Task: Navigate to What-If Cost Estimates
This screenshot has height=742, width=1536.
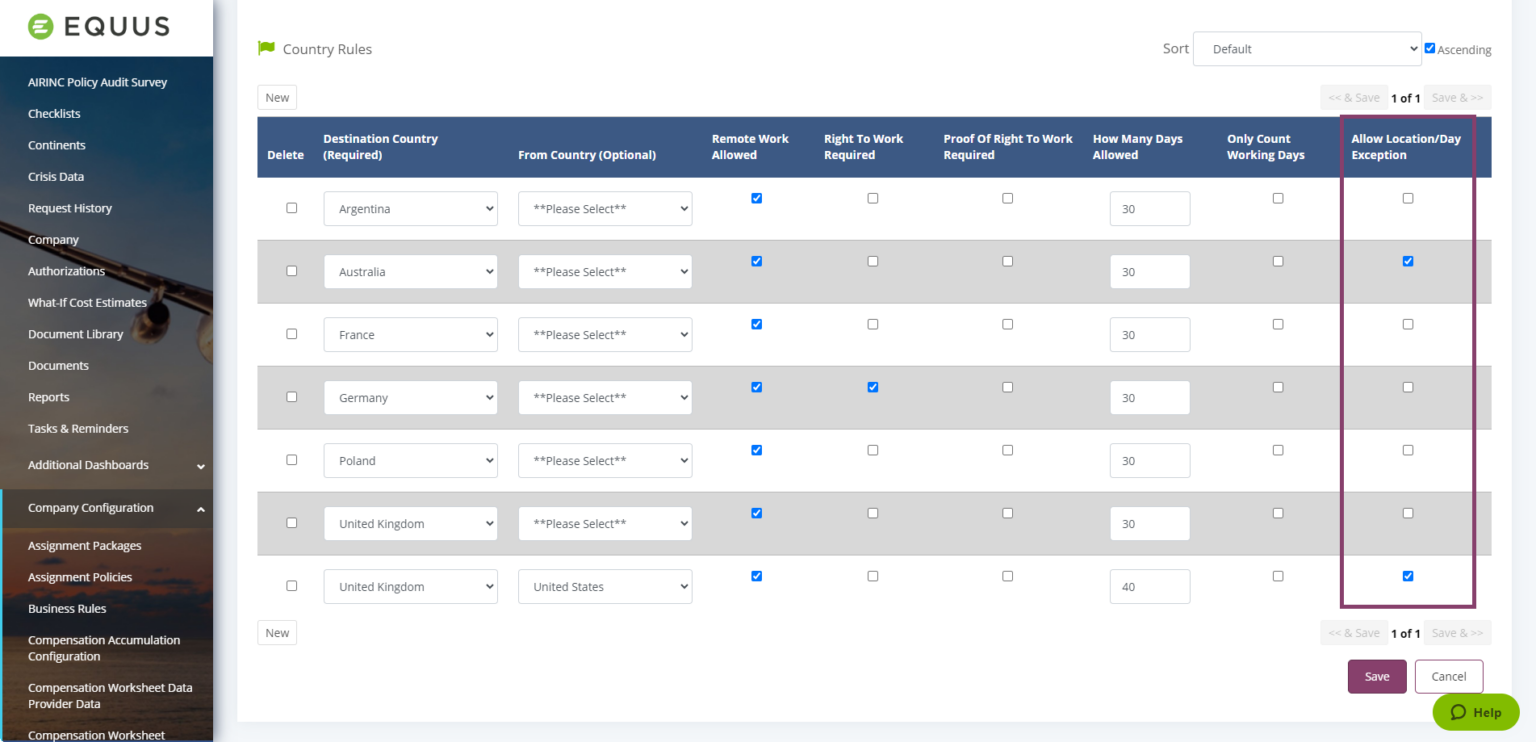Action: [87, 303]
